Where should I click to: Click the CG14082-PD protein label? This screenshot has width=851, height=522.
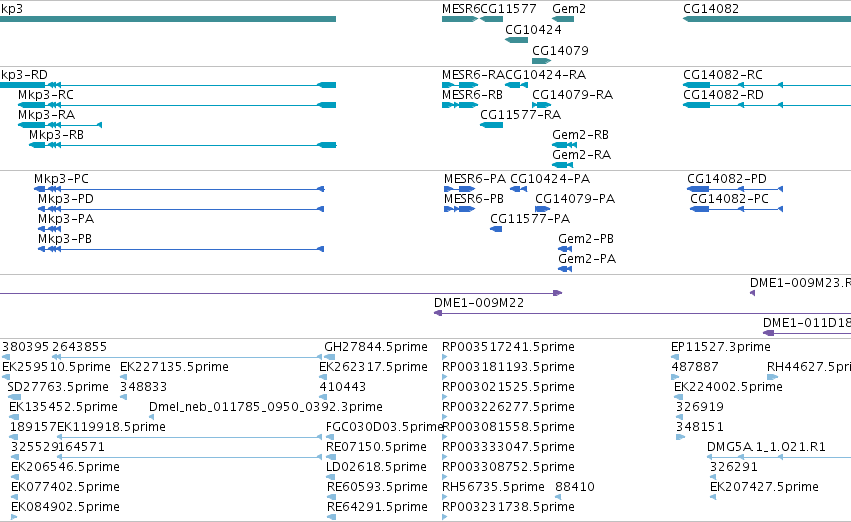click(x=727, y=179)
